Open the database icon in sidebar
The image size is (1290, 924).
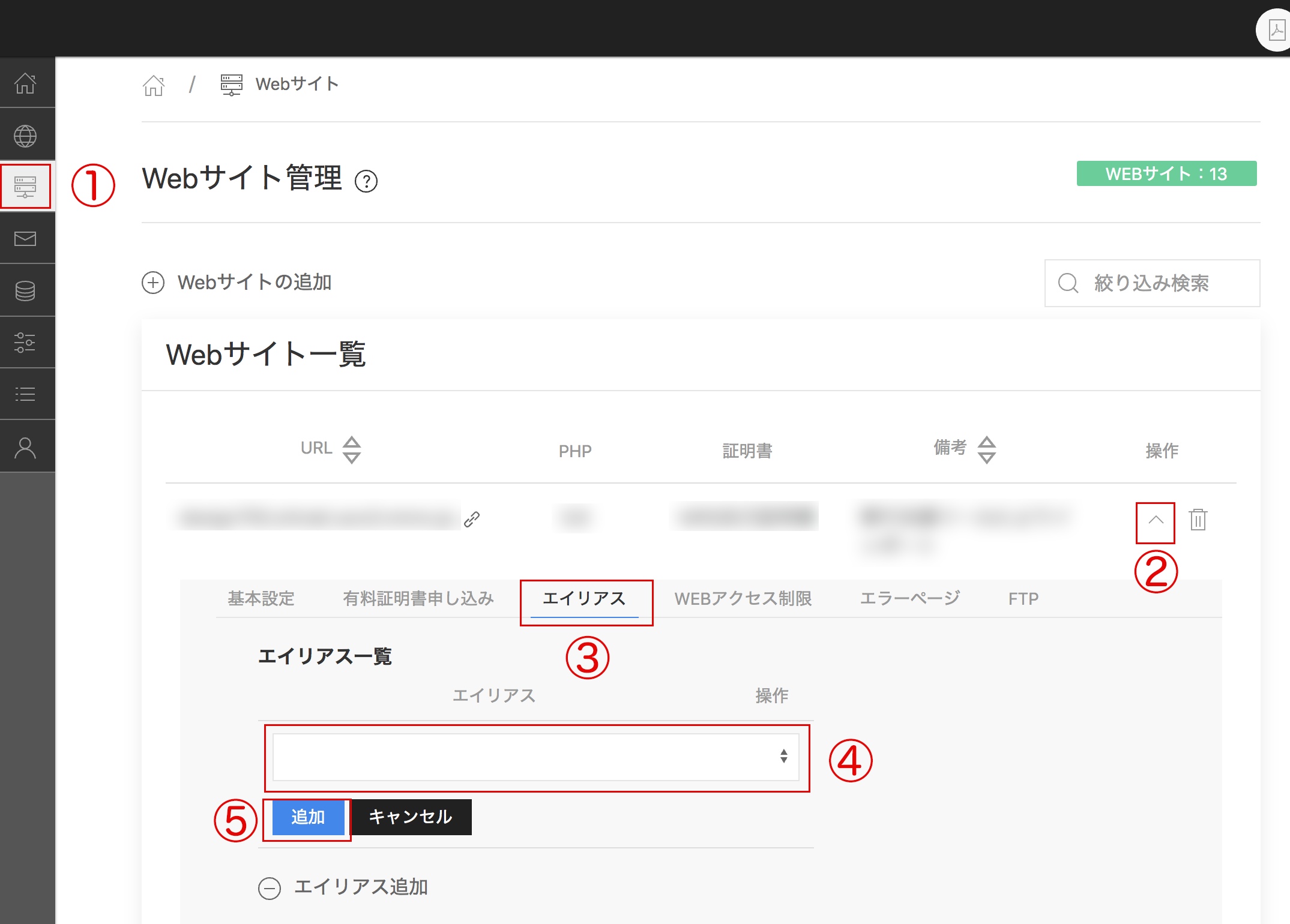click(25, 291)
